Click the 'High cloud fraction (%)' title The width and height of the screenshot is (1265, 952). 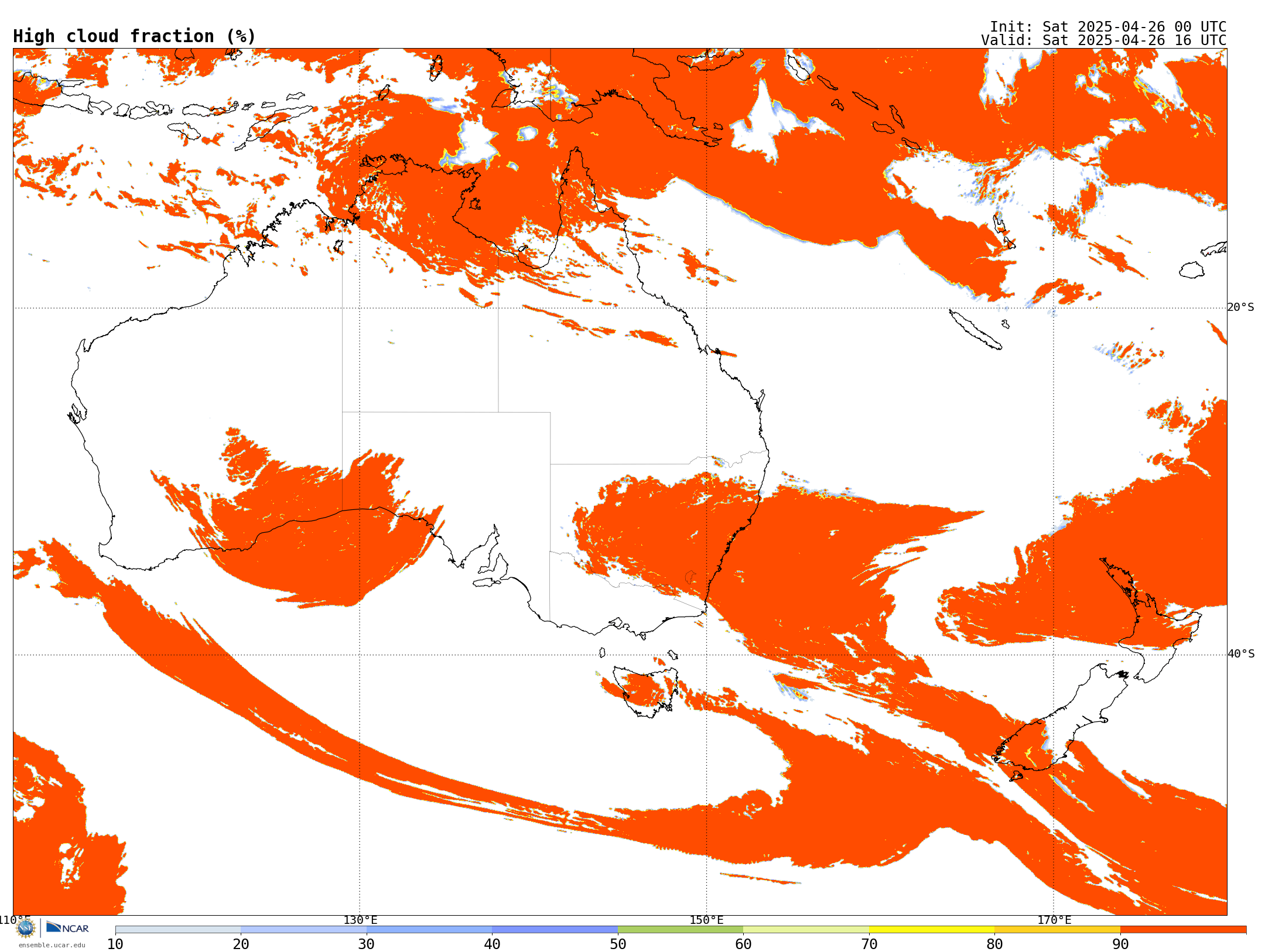click(135, 36)
